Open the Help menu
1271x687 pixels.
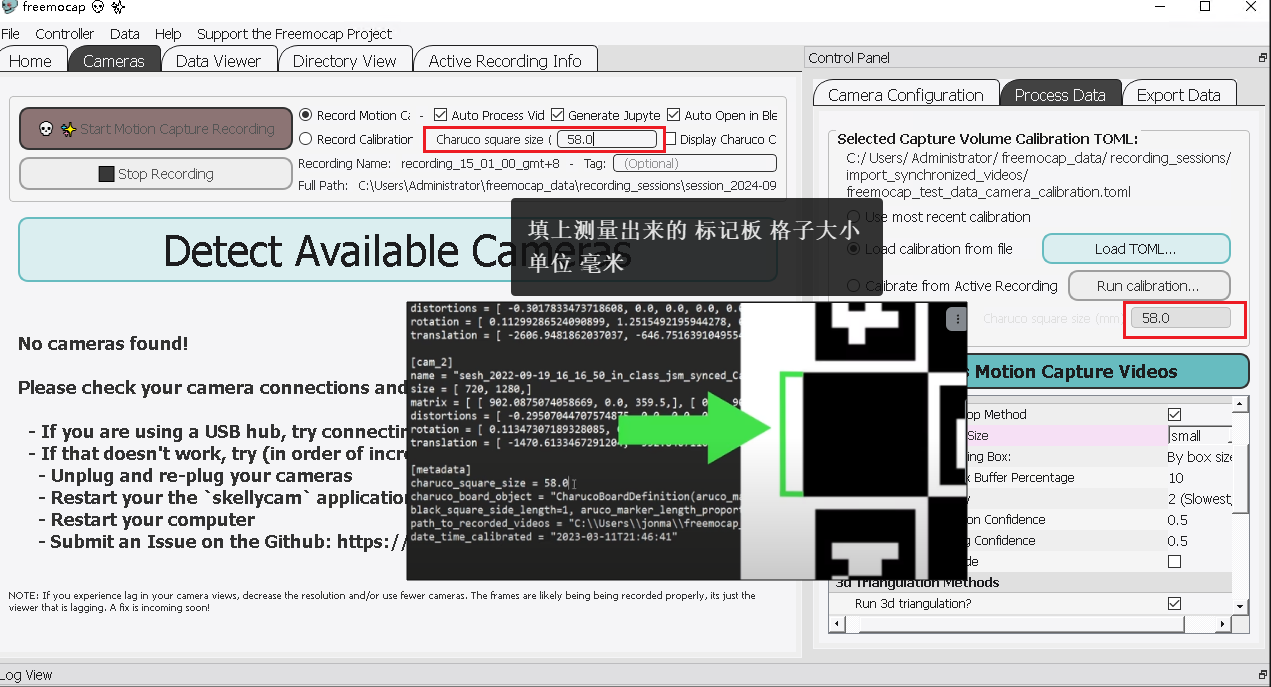pyautogui.click(x=168, y=34)
